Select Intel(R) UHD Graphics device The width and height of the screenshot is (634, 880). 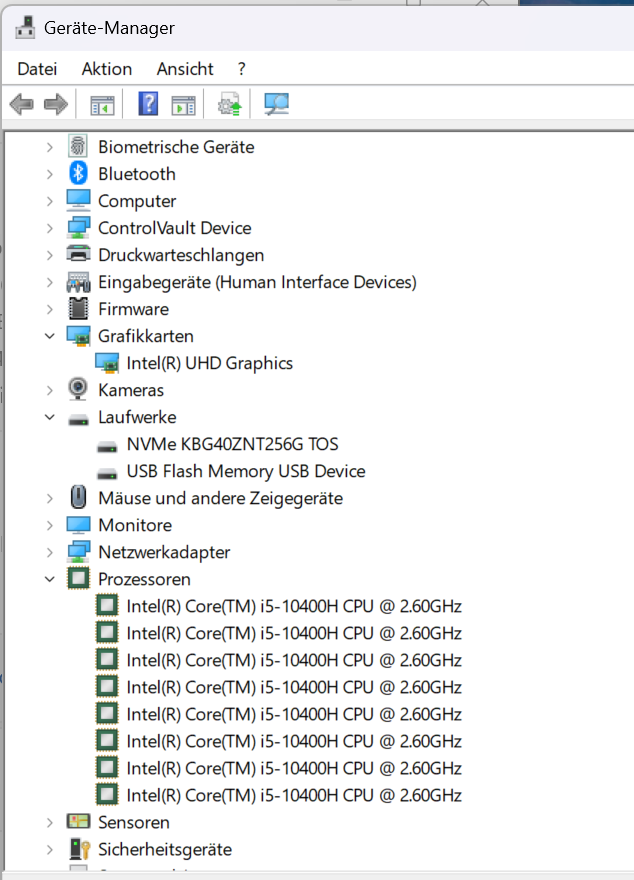pos(209,363)
